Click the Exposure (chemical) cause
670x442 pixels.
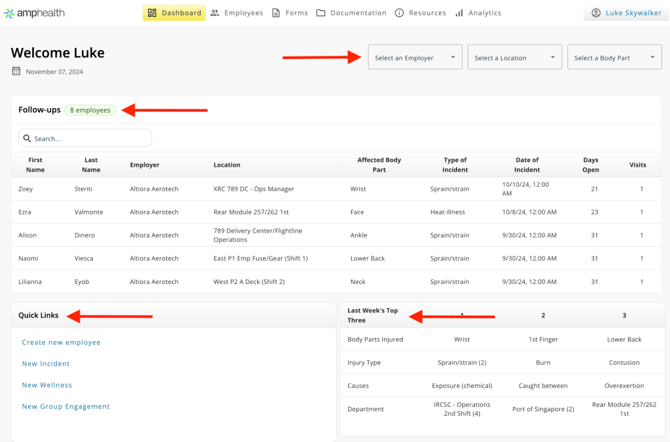pos(462,386)
